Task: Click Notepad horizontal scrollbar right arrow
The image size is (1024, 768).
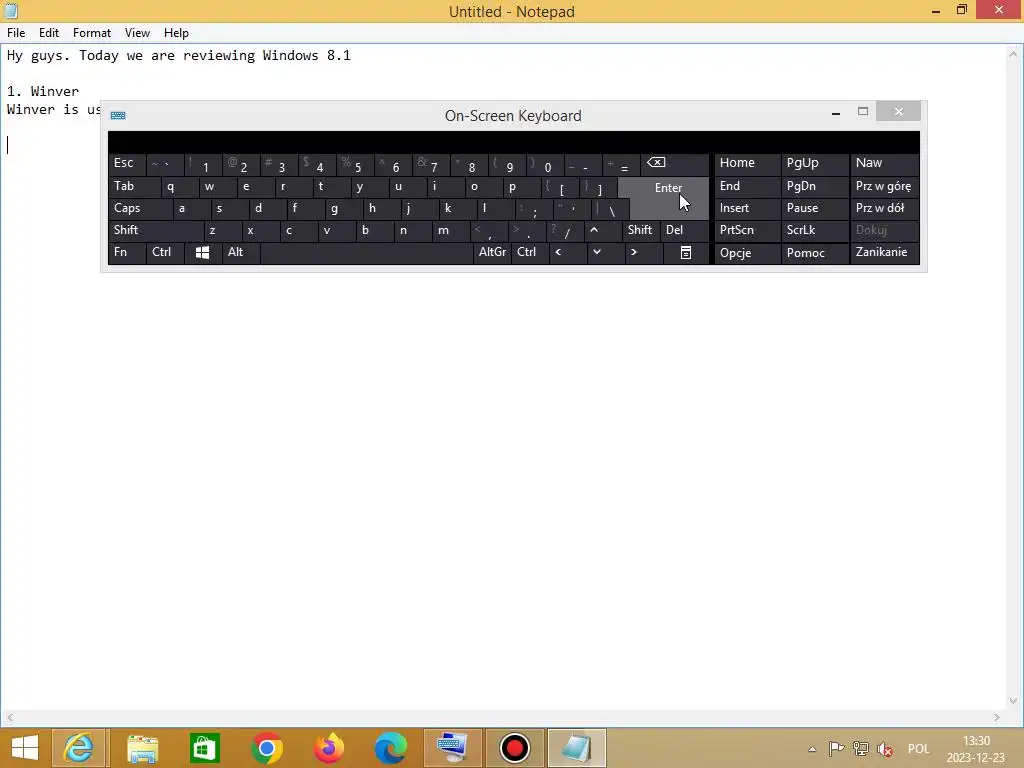Action: click(x=997, y=718)
